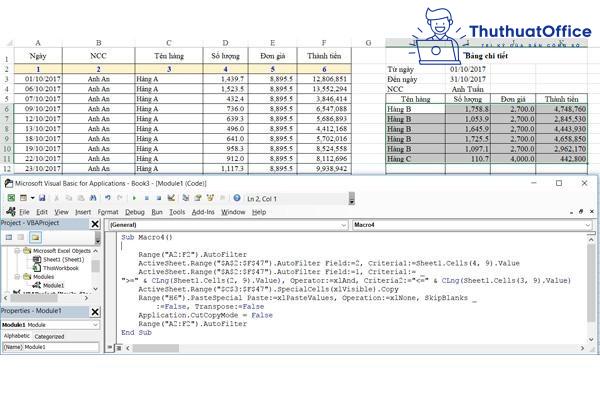The height and width of the screenshot is (400, 600).
Task: Open the Run menu
Action: [x=157, y=212]
